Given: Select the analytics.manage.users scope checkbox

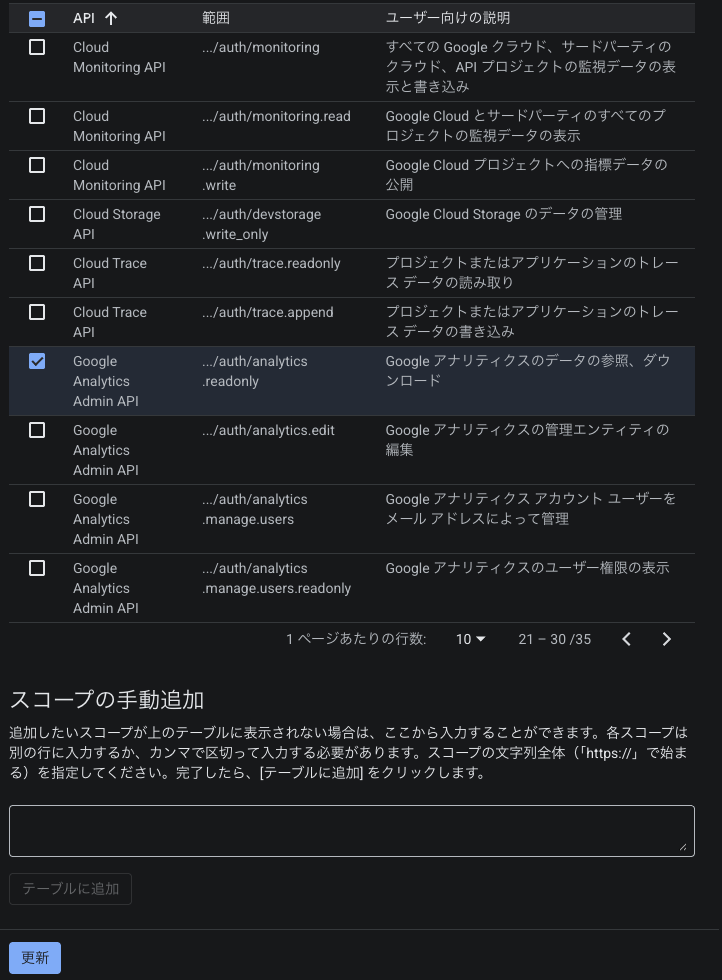Looking at the screenshot, I should pos(37,499).
